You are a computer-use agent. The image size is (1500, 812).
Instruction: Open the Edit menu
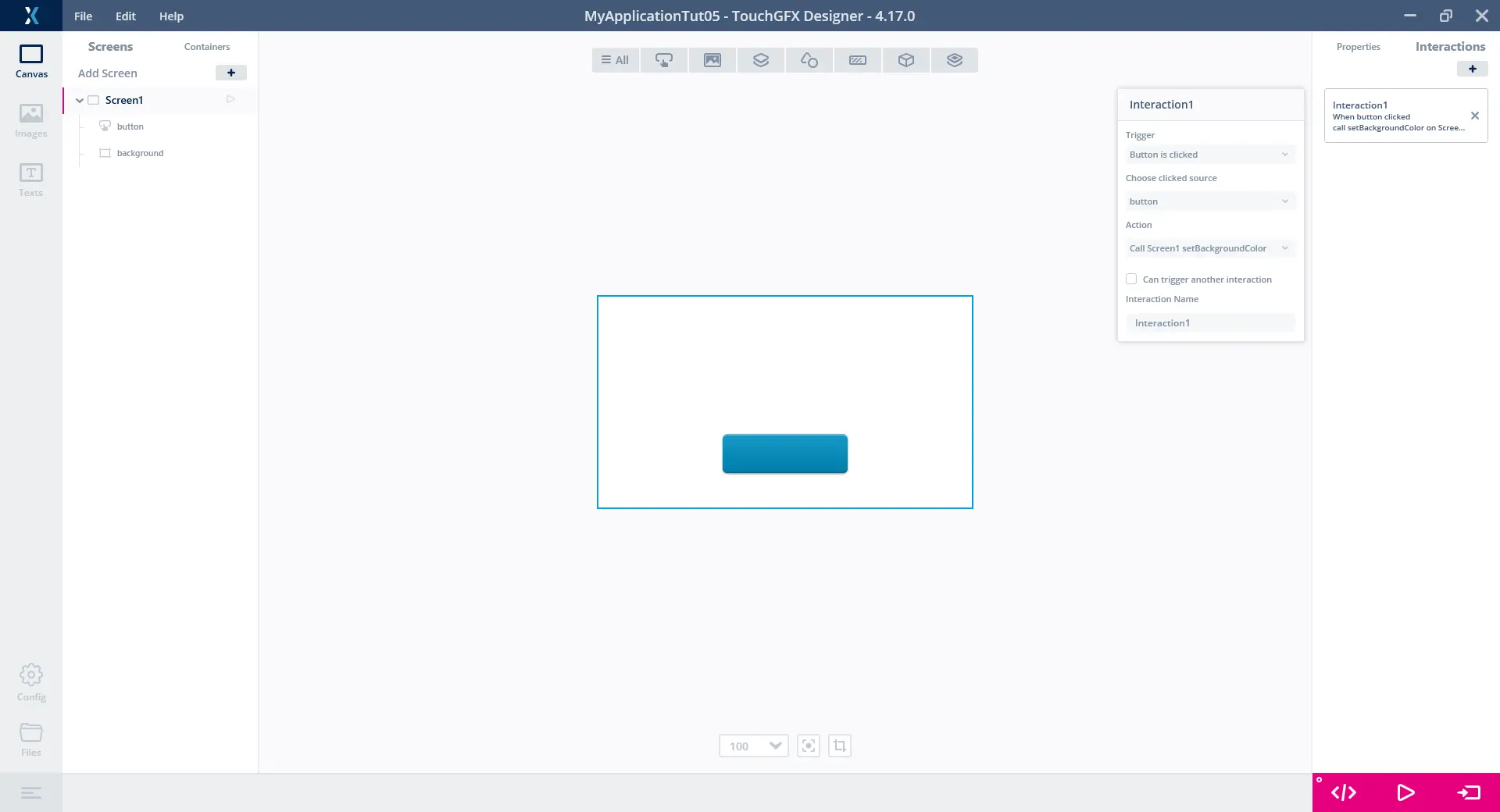click(125, 16)
